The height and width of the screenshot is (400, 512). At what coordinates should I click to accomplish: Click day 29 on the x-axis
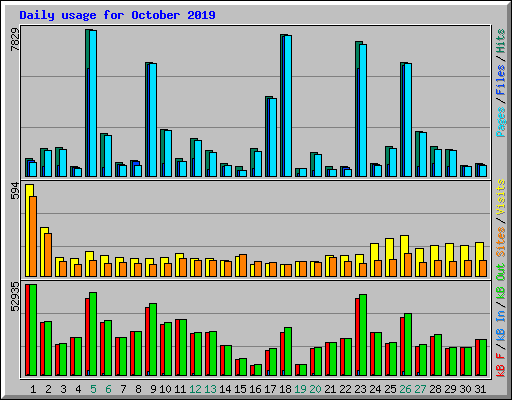(450, 389)
